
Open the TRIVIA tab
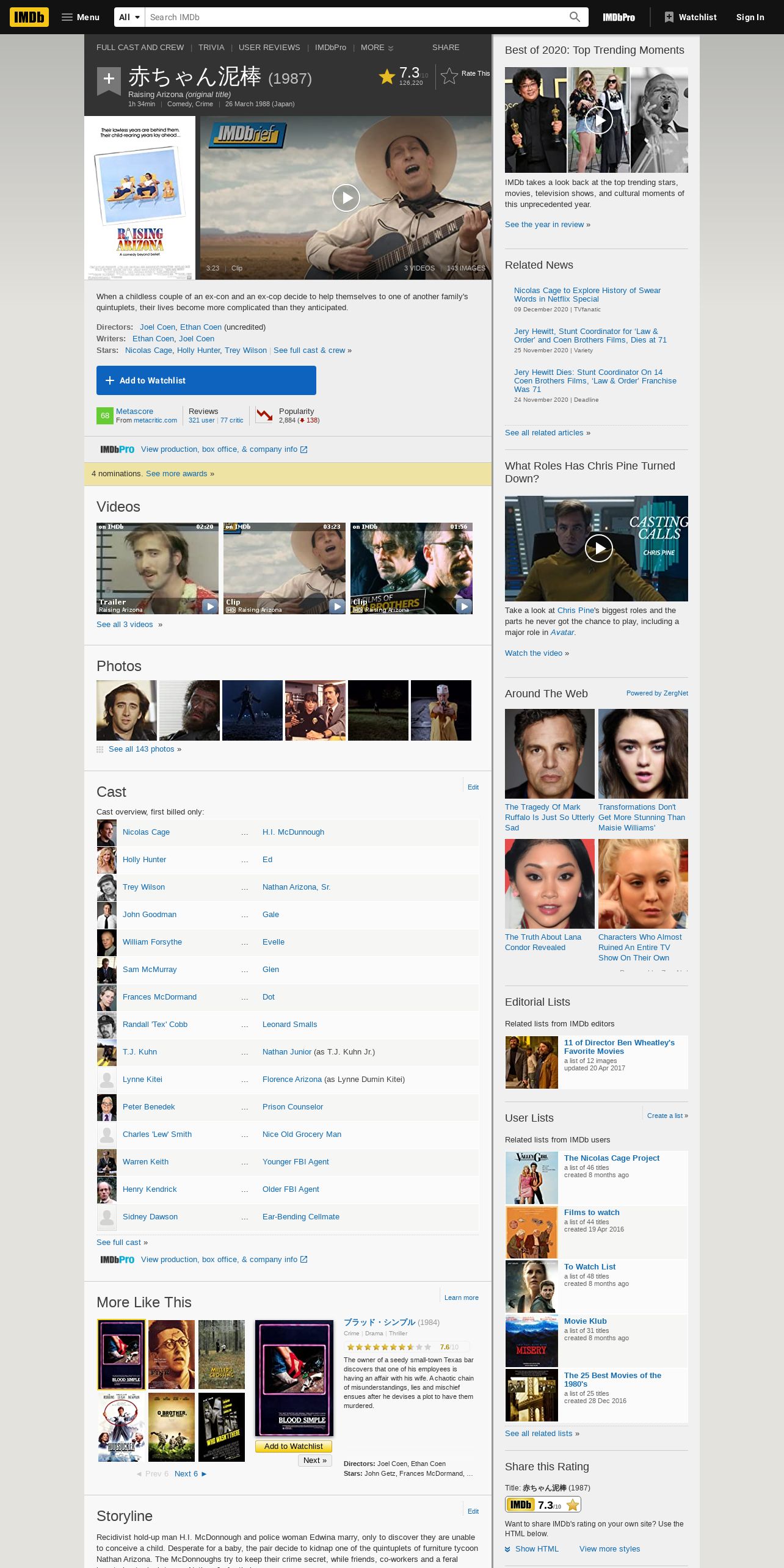(x=211, y=48)
